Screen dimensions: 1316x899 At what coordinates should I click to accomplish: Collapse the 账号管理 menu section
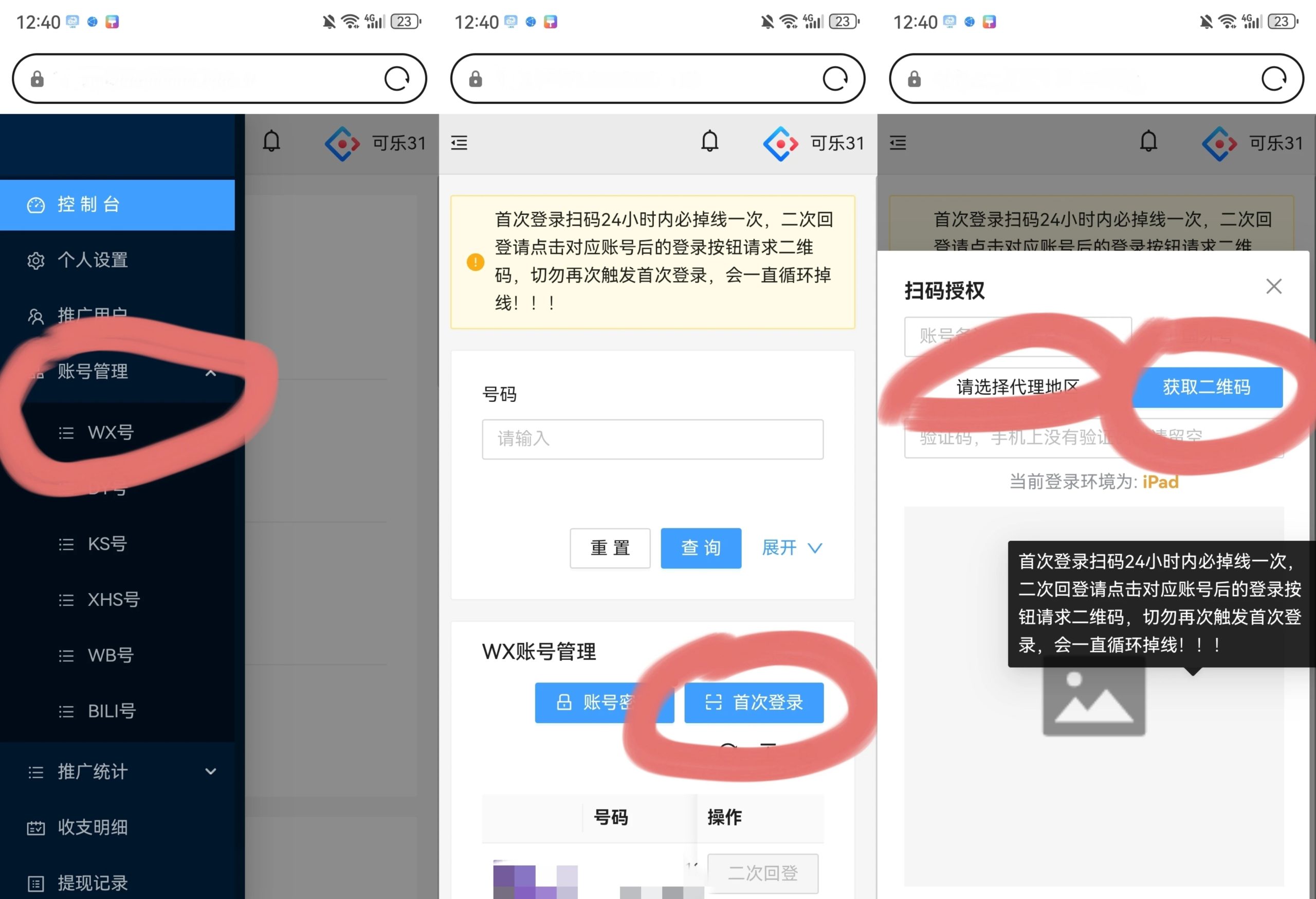point(211,373)
